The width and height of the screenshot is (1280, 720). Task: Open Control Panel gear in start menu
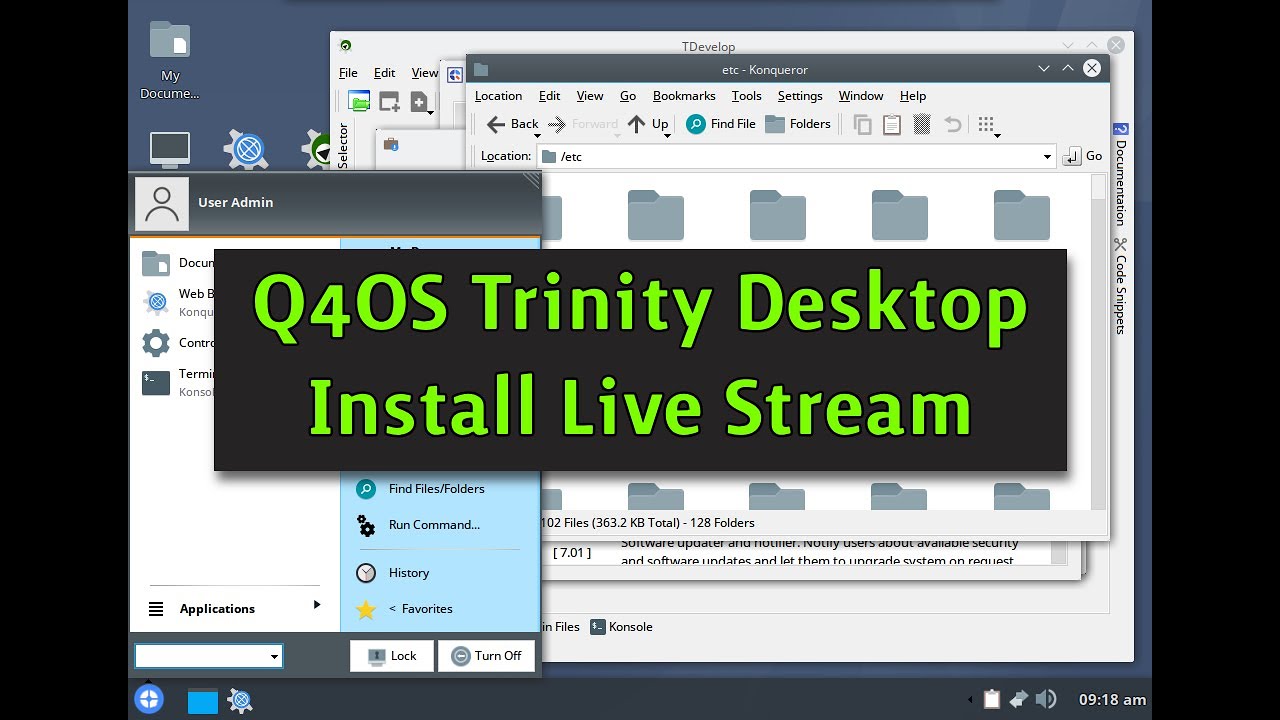coord(178,343)
